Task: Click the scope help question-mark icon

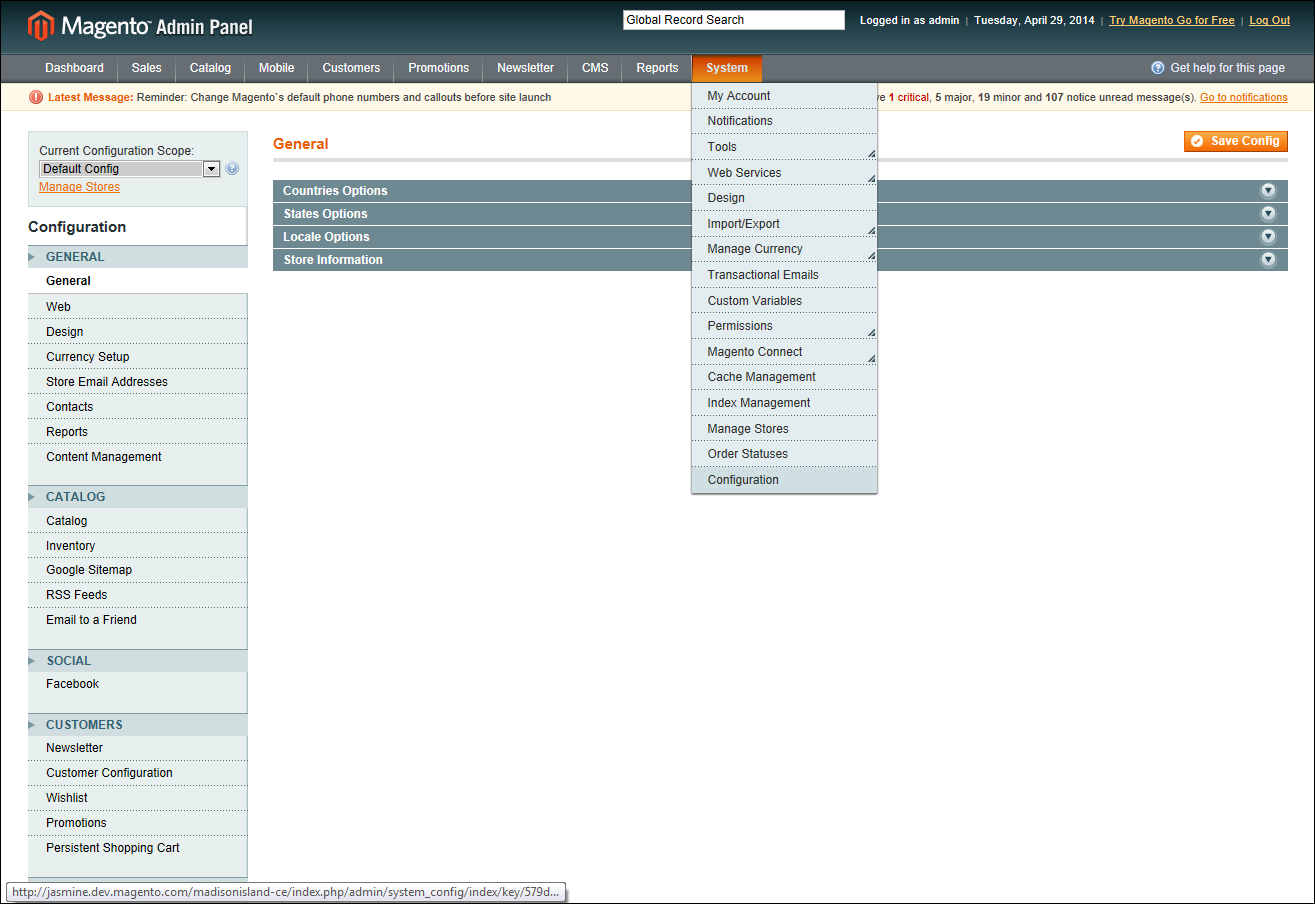Action: coord(232,169)
